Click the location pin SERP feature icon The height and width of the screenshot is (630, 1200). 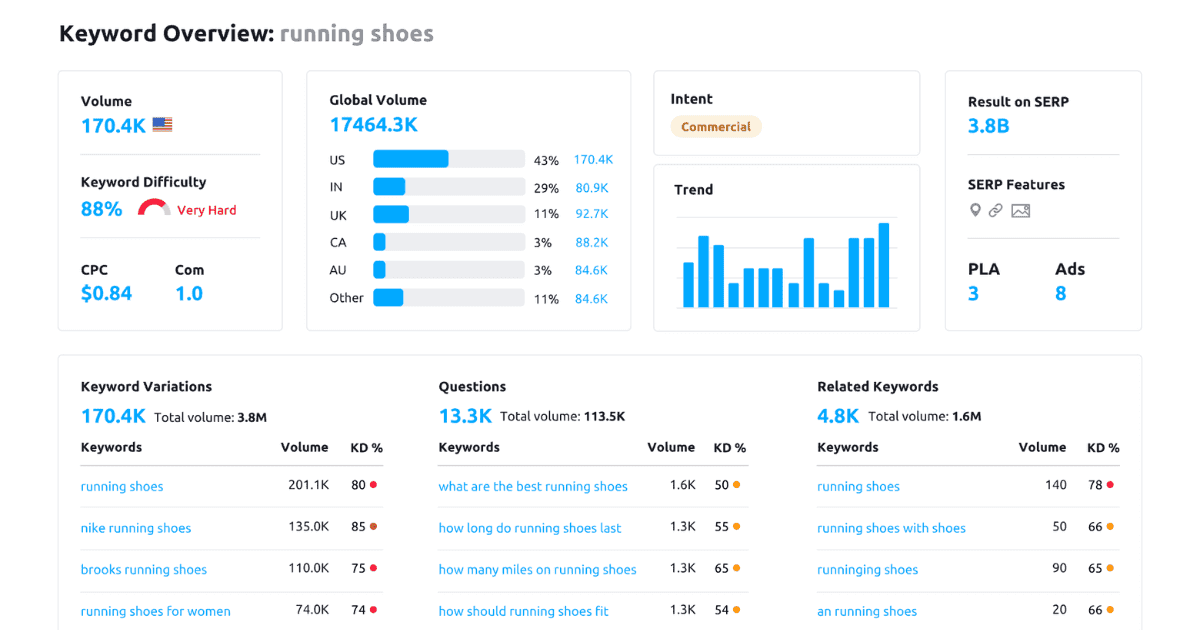975,211
